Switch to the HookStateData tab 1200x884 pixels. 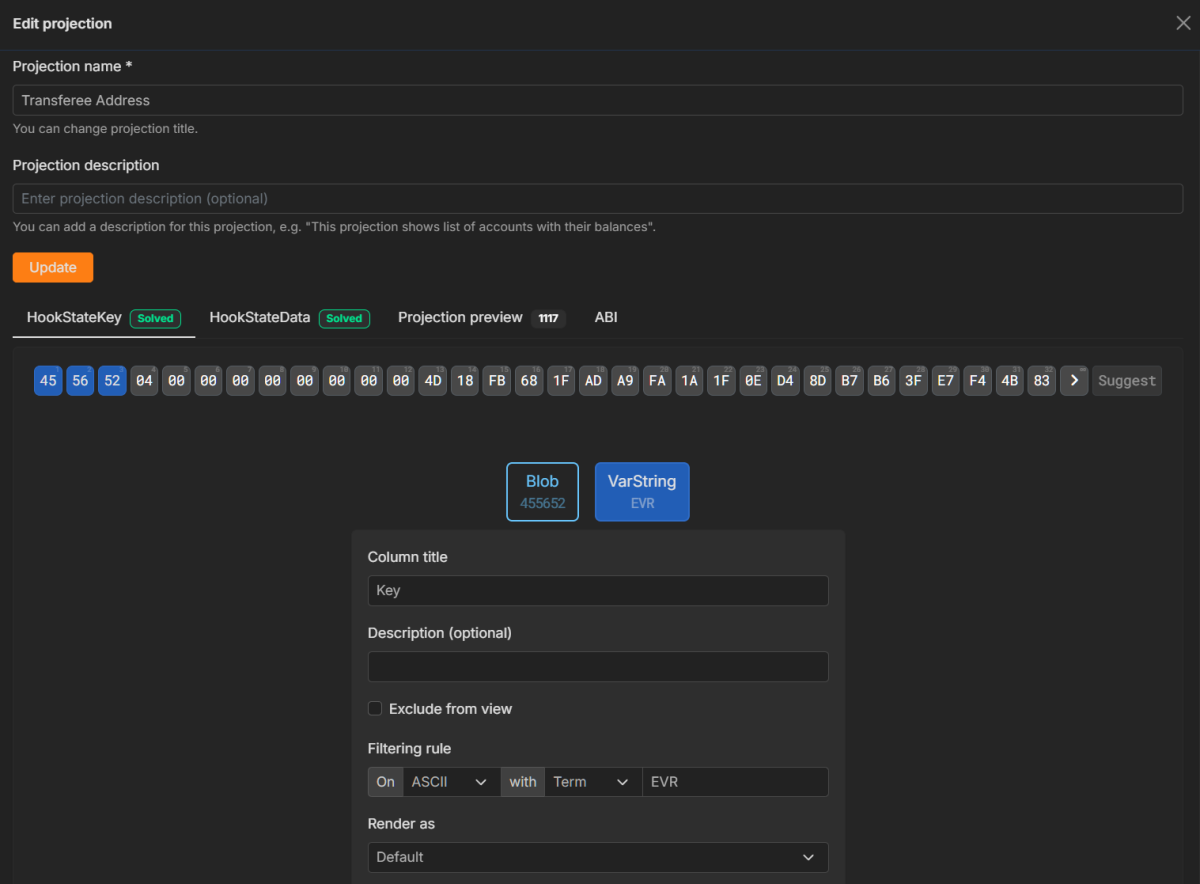259,317
